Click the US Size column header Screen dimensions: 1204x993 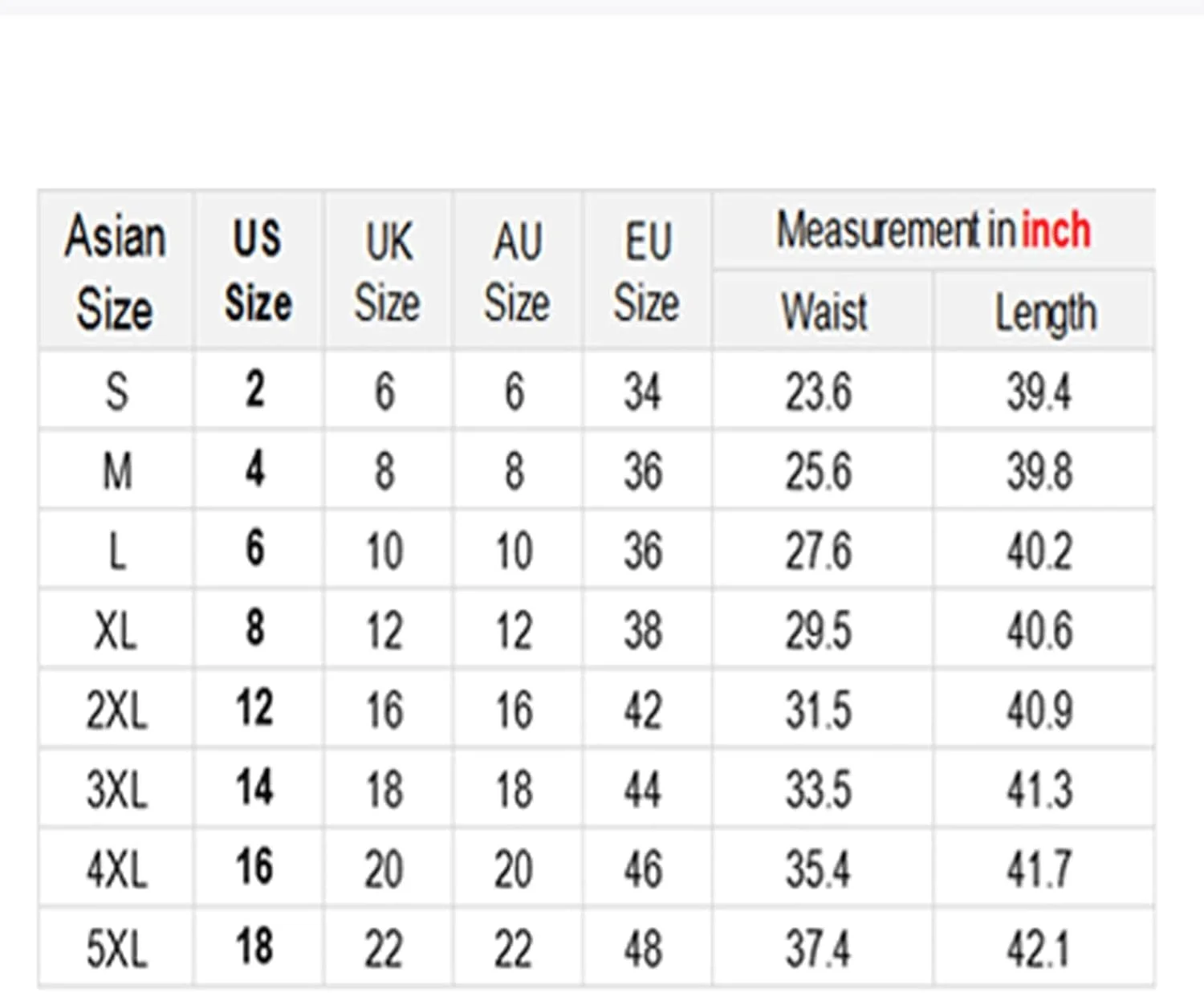(x=258, y=271)
